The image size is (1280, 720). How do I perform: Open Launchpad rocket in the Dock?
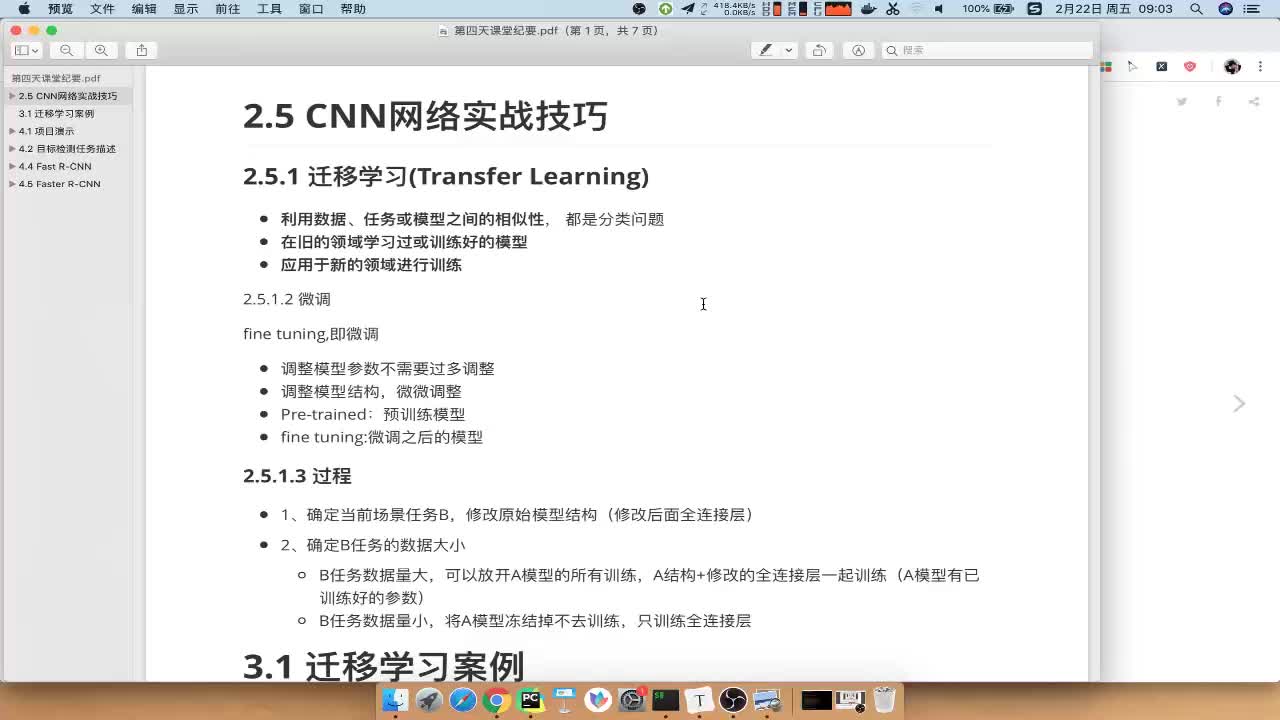point(429,700)
